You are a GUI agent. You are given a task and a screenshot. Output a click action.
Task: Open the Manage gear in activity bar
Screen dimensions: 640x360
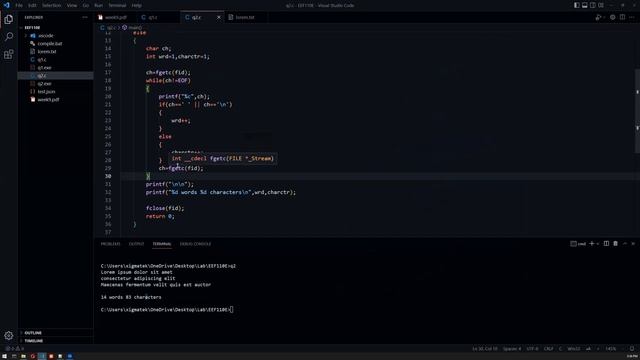tap(9, 336)
